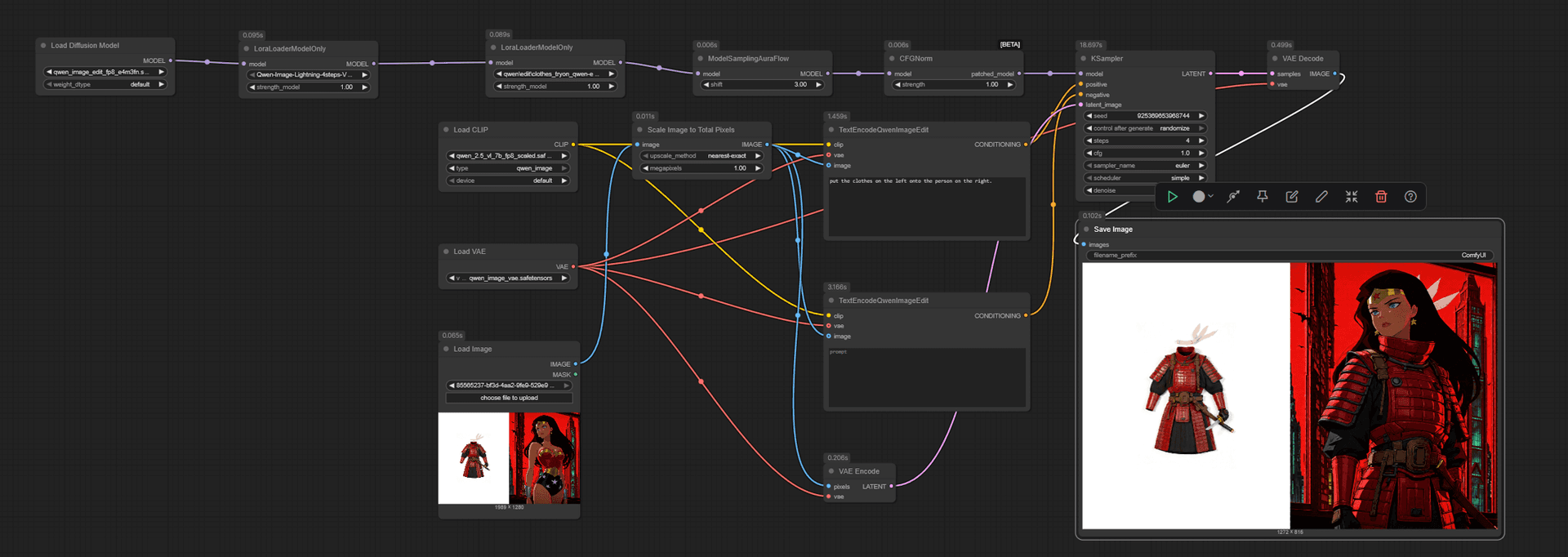Toggle collapse dot on KSampler node
The height and width of the screenshot is (557, 1568).
(1084, 59)
